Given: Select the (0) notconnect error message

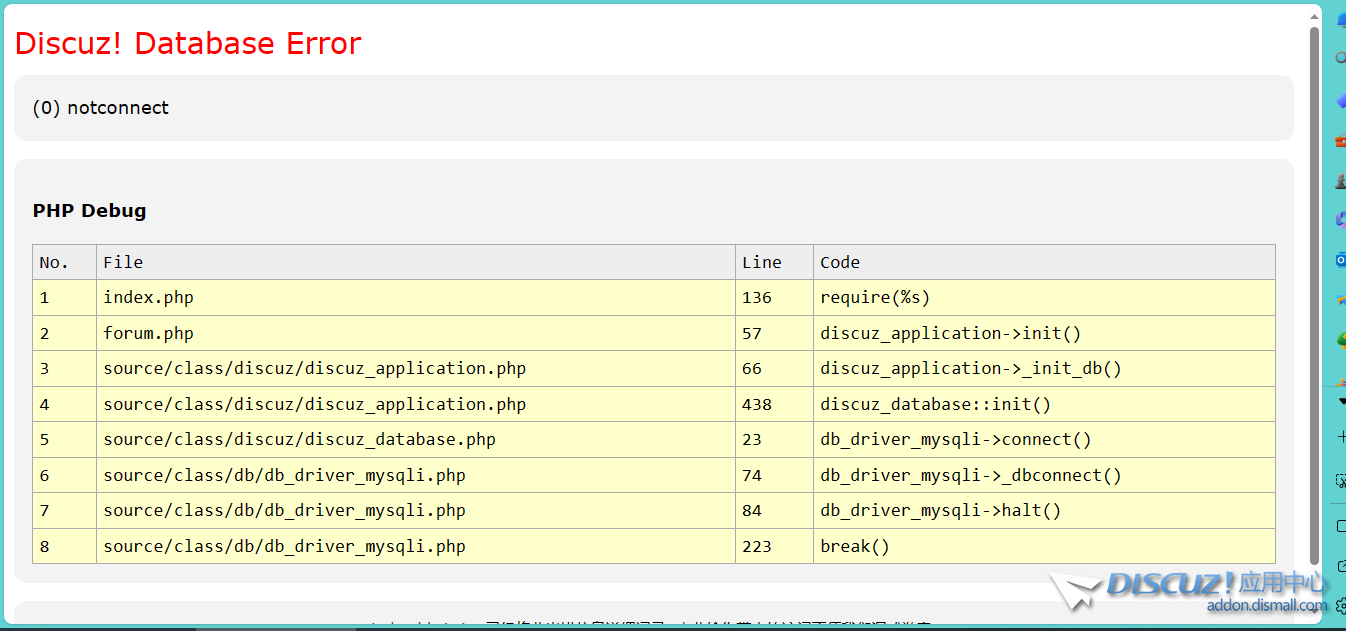Looking at the screenshot, I should (x=101, y=108).
